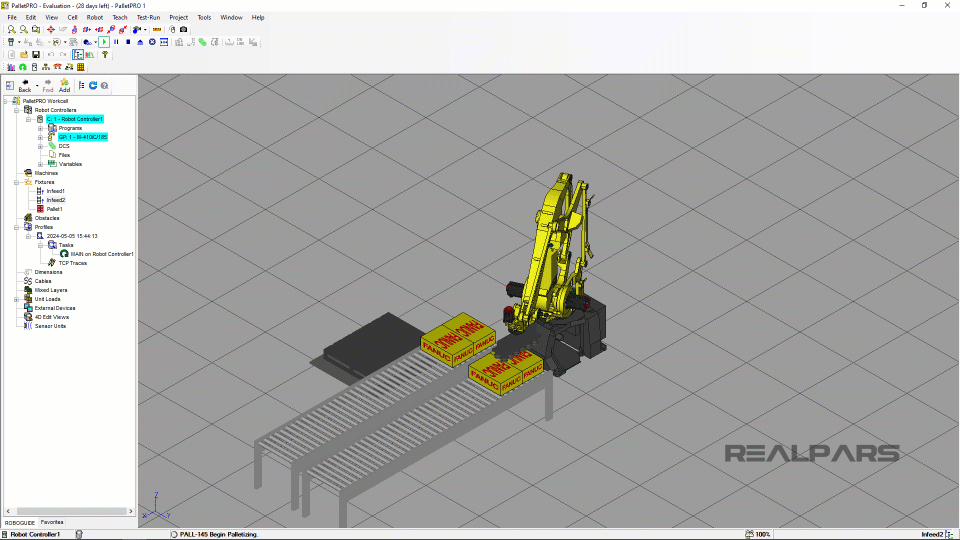Click the run panel display icon

pyautogui.click(x=164, y=42)
